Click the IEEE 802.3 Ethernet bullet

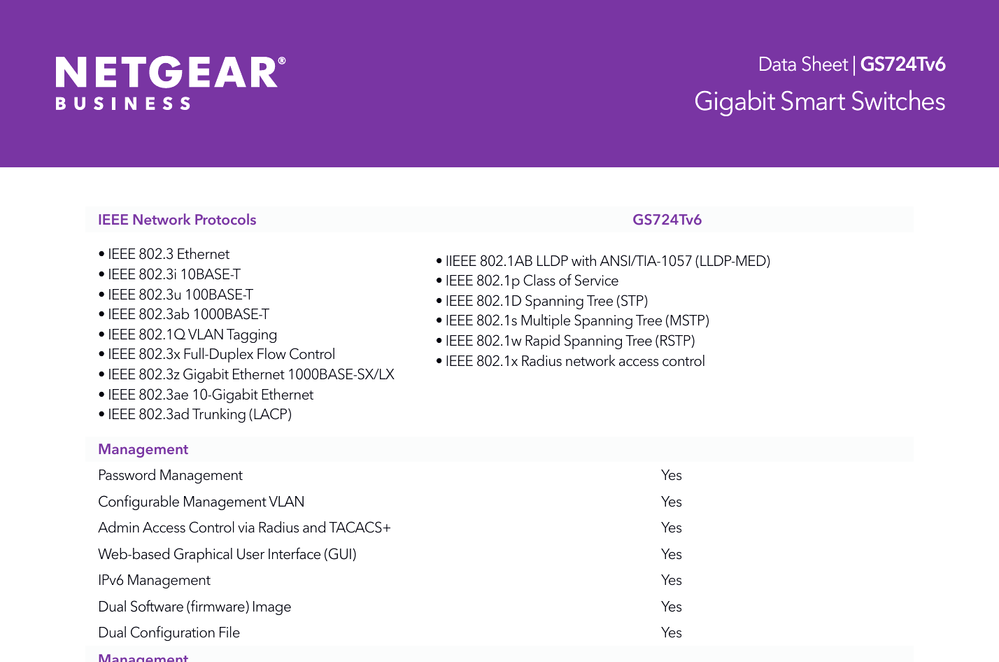[x=168, y=254]
